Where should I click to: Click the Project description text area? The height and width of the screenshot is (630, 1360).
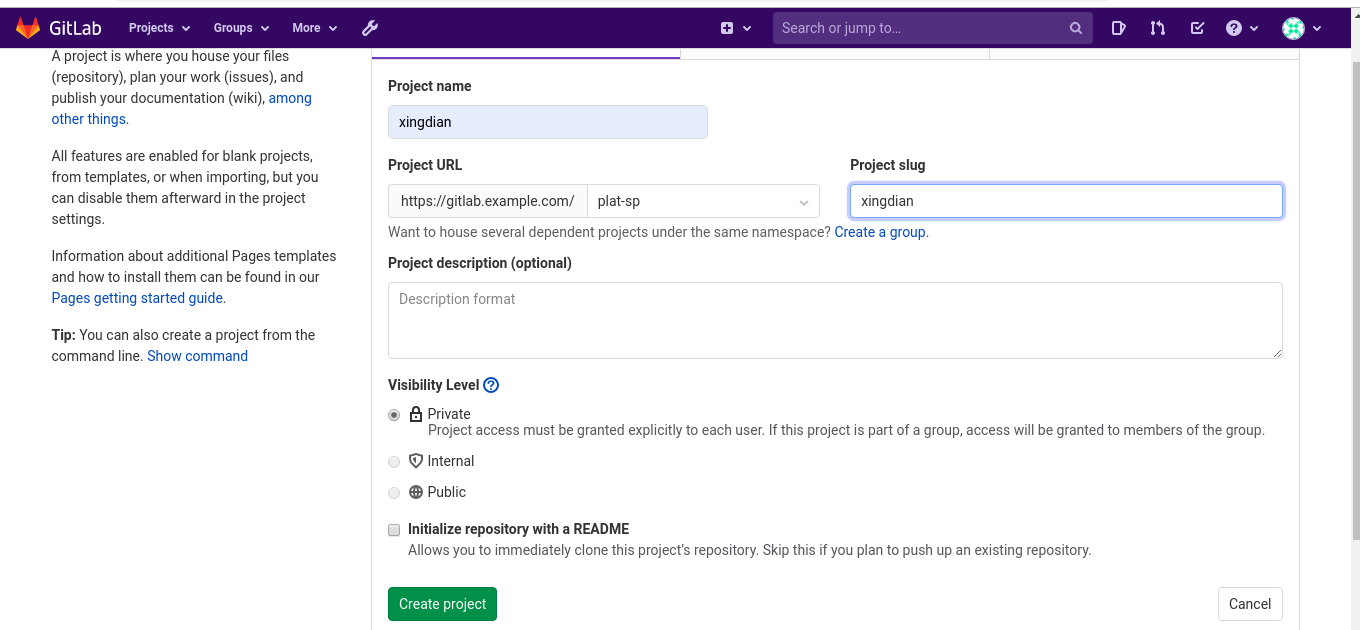point(835,320)
